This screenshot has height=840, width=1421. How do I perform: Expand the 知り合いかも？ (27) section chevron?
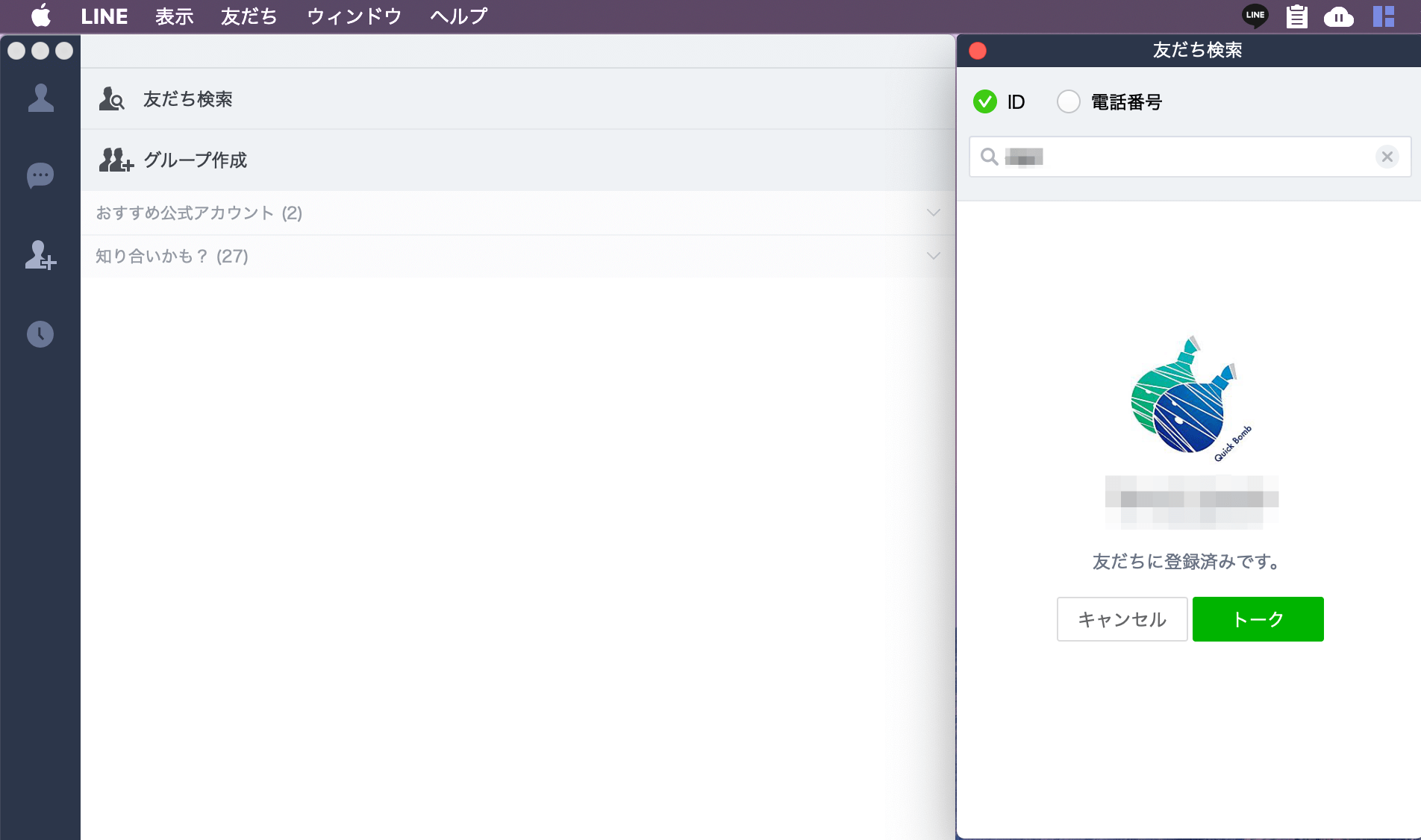[x=933, y=256]
